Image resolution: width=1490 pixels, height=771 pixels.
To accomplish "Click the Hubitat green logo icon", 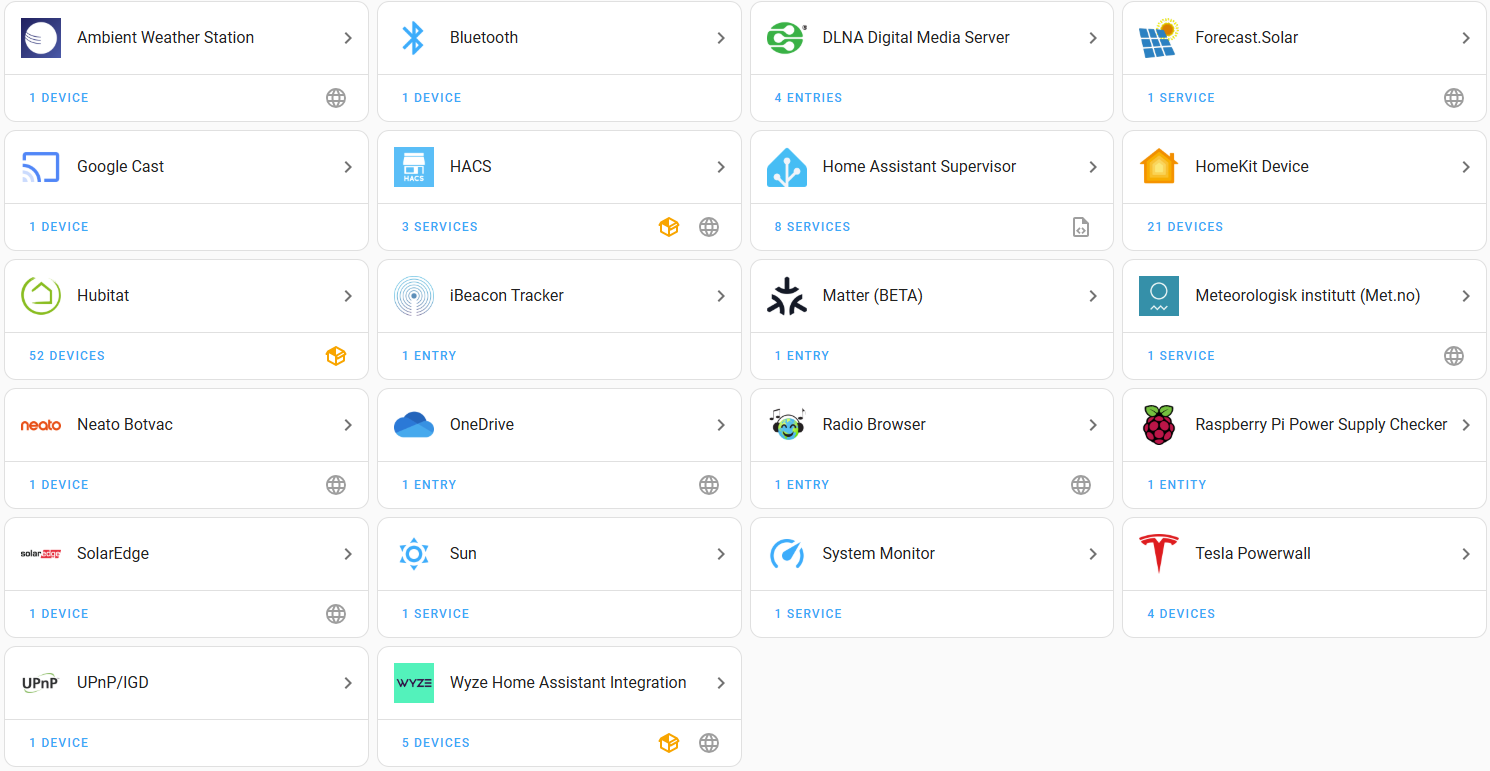I will point(41,296).
